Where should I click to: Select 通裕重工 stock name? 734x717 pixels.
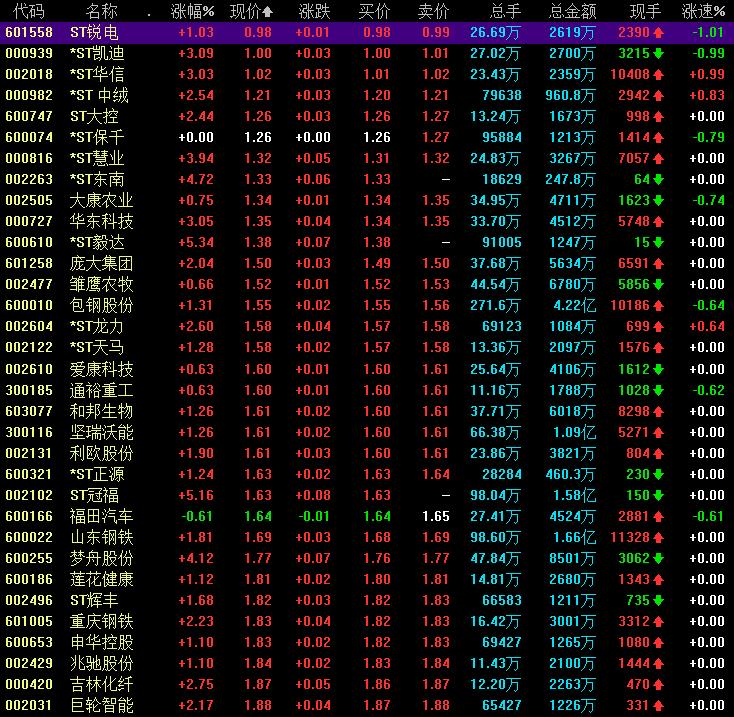click(x=102, y=390)
